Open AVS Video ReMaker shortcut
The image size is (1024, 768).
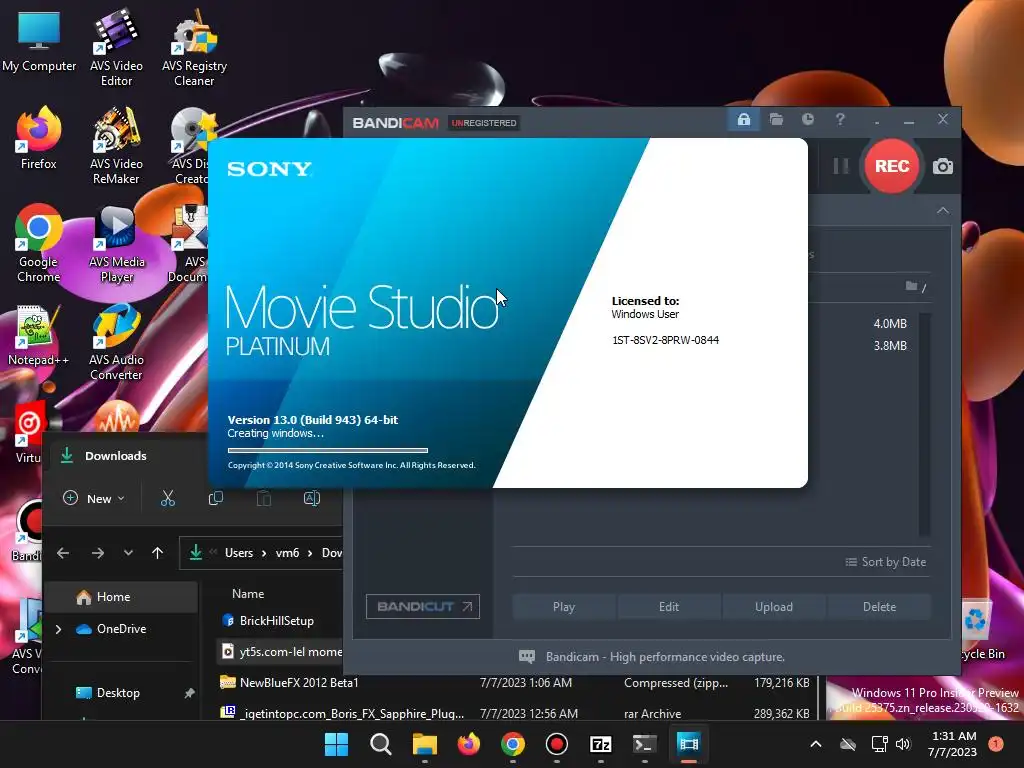click(x=116, y=146)
